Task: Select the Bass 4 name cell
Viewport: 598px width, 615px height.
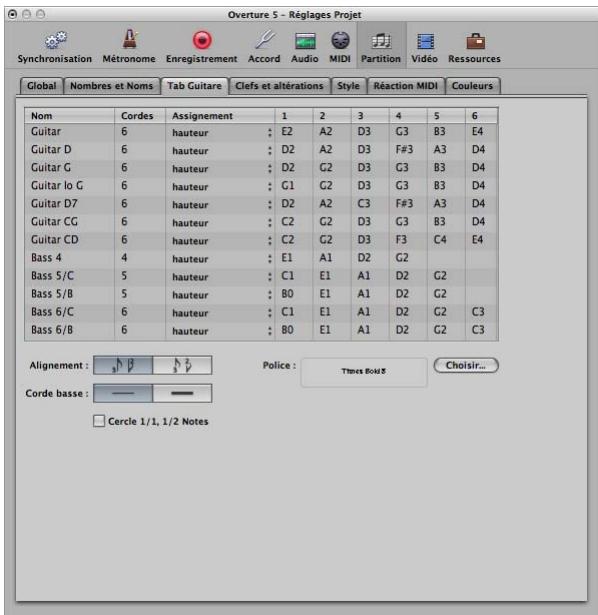Action: pos(46,258)
